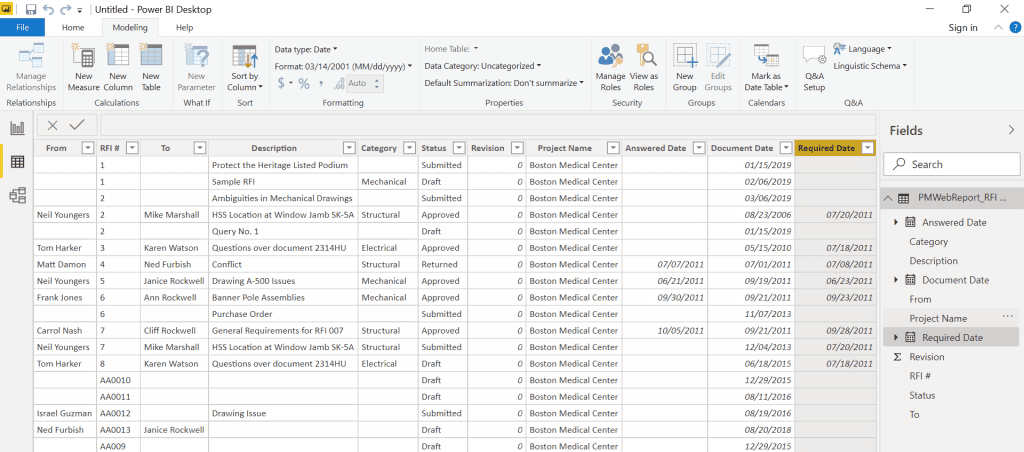Apply thousands separator comma format
This screenshot has width=1024, height=452.
tap(321, 84)
